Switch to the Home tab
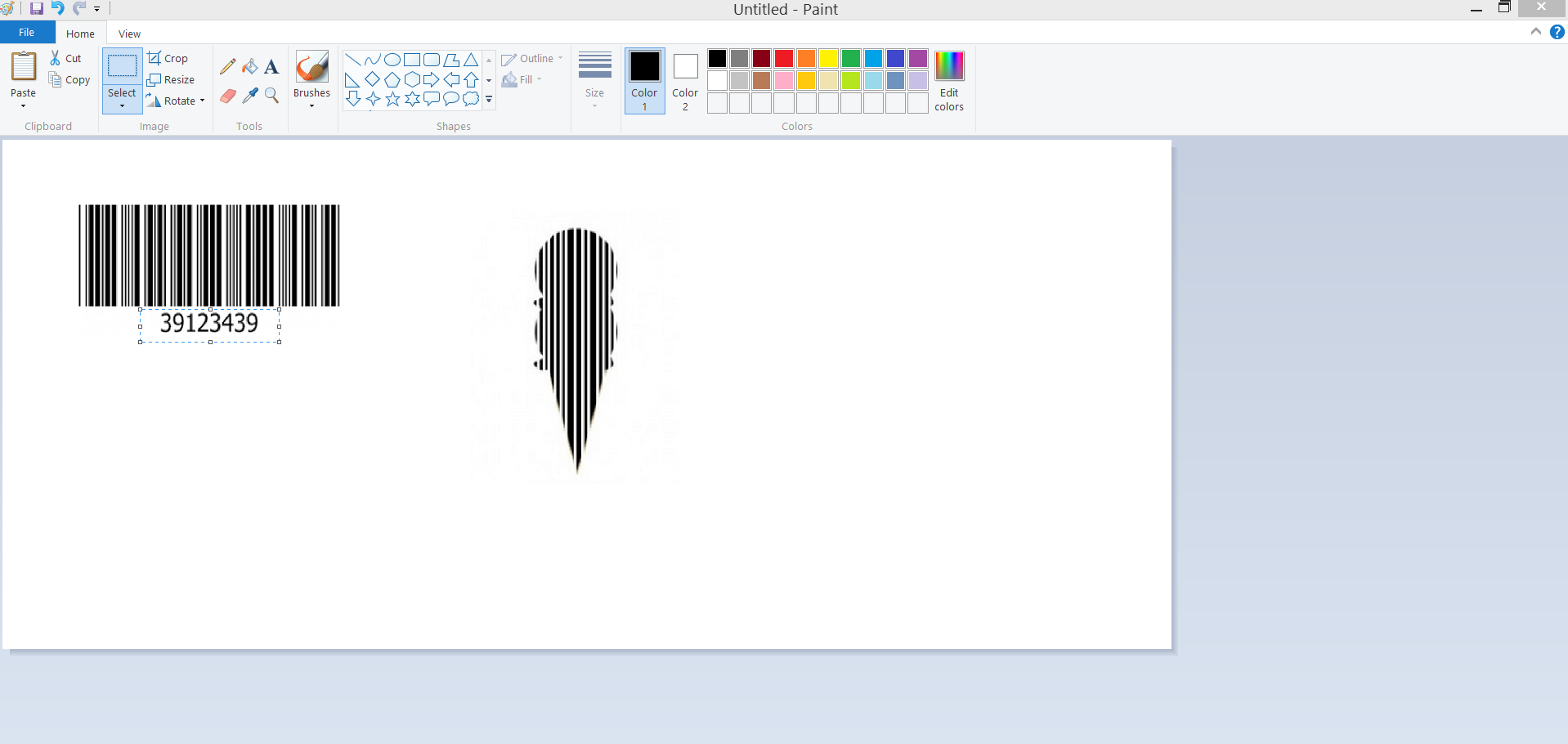Image resolution: width=1568 pixels, height=744 pixels. tap(80, 34)
